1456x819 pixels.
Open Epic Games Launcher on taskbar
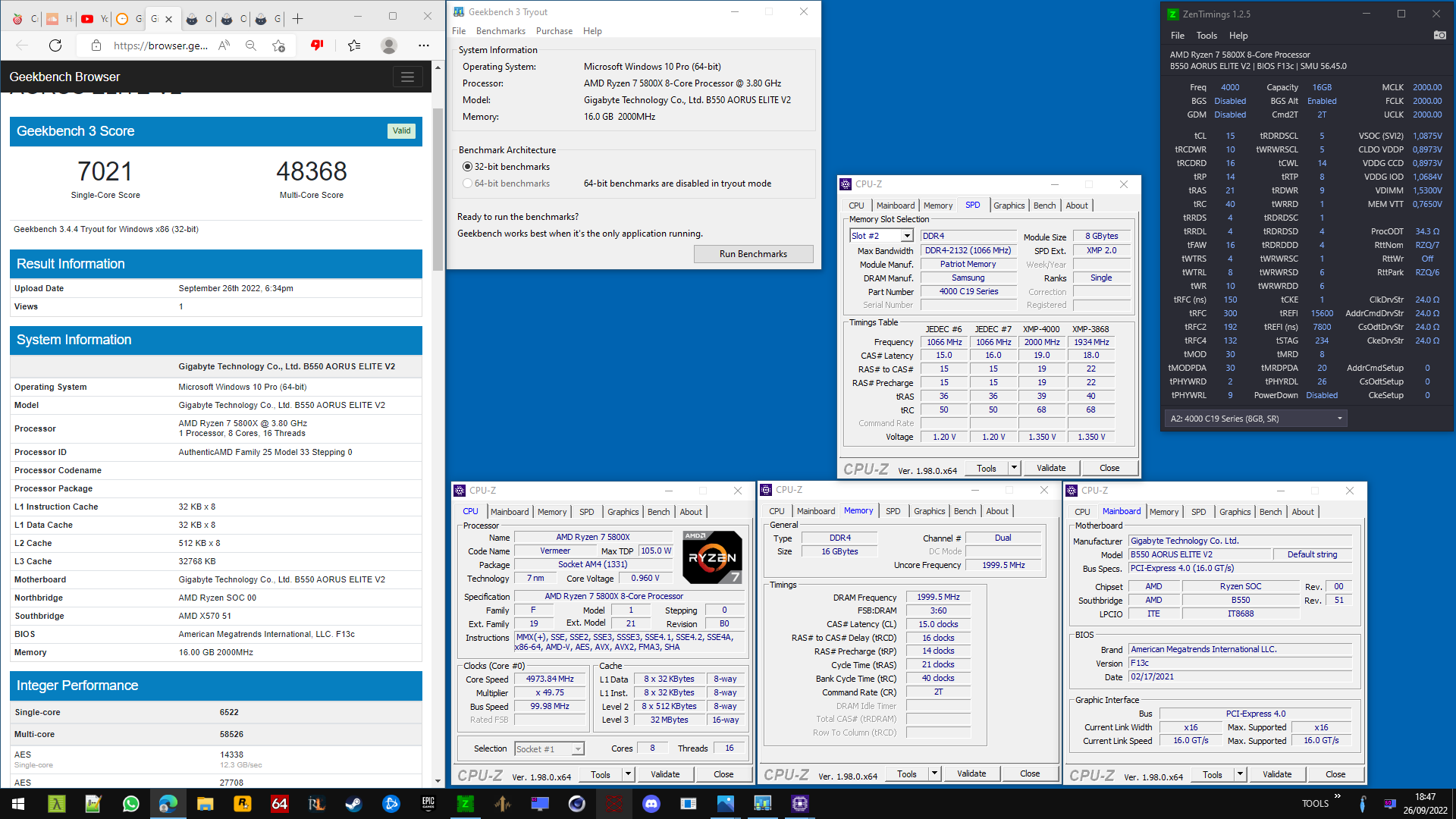428,803
